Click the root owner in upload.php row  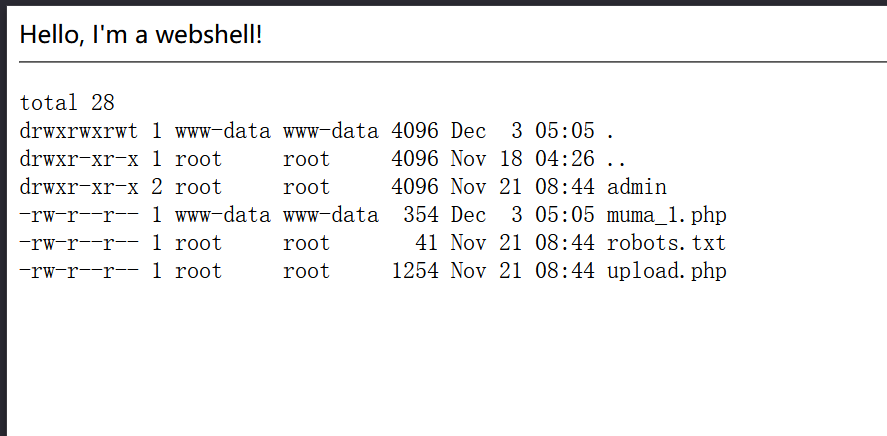point(198,271)
